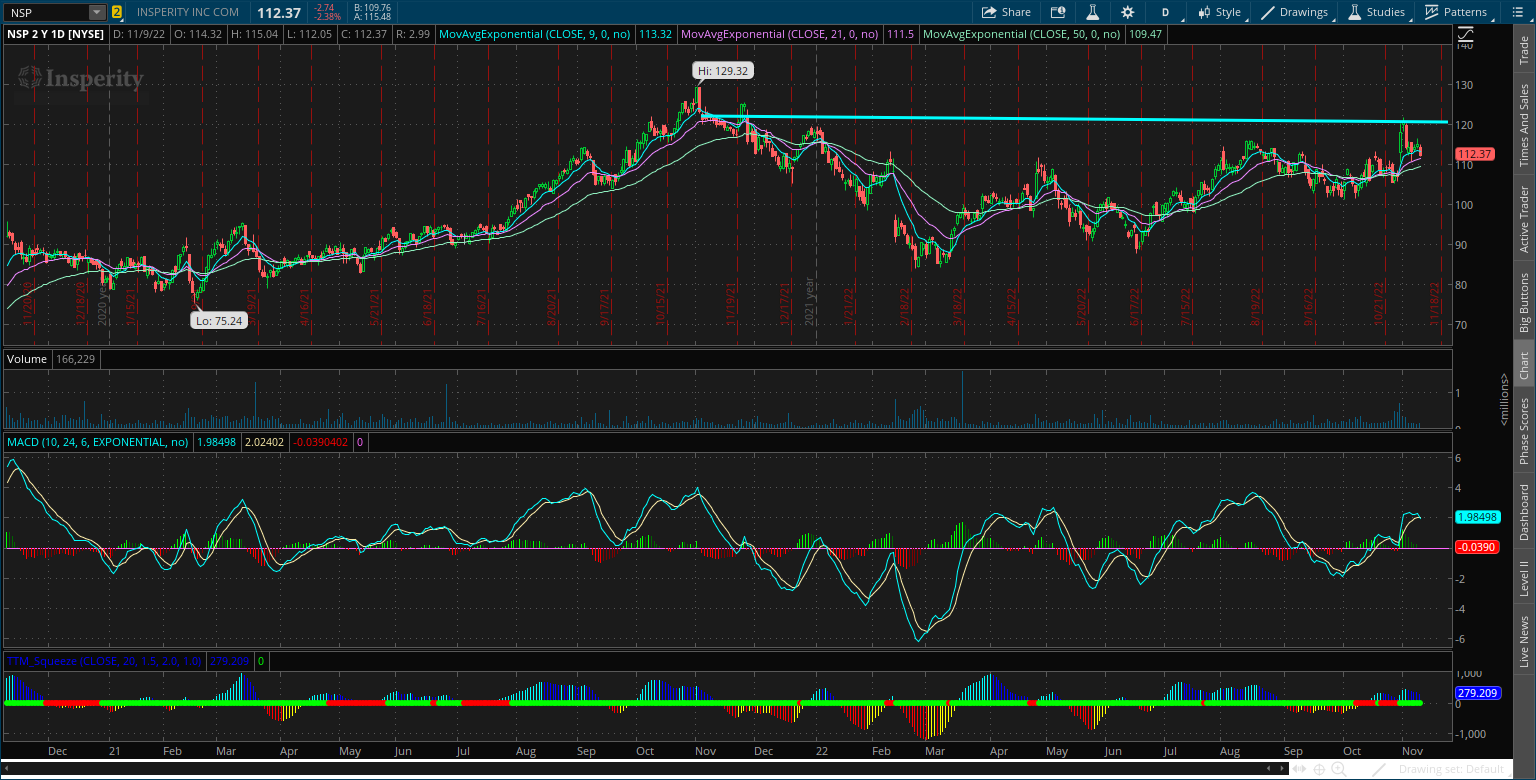The image size is (1536, 780).
Task: Open the Drawings dropdown menu
Action: point(1296,12)
